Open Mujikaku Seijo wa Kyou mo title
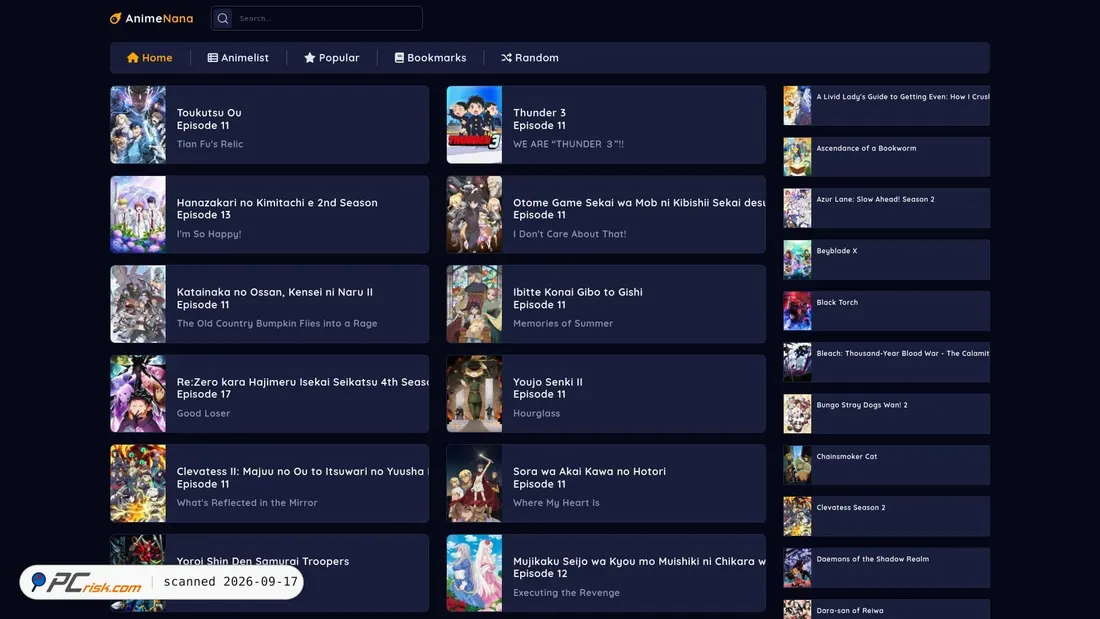The height and width of the screenshot is (619, 1100). click(639, 561)
